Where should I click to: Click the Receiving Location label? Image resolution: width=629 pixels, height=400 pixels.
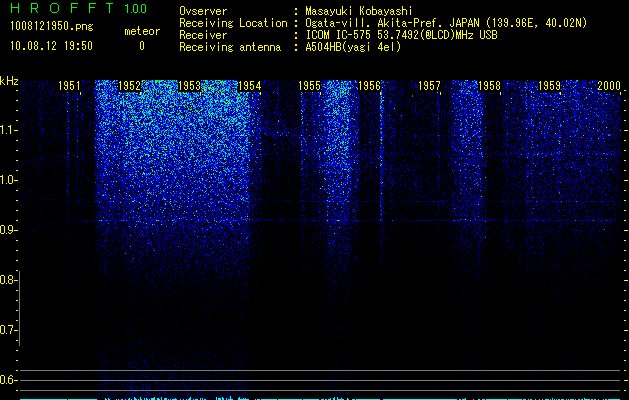[x=233, y=23]
